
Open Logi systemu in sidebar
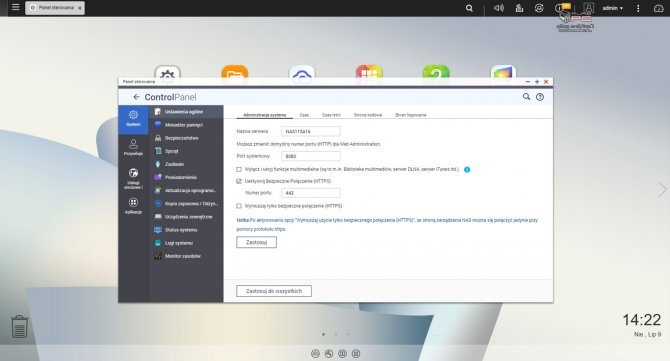[186, 243]
